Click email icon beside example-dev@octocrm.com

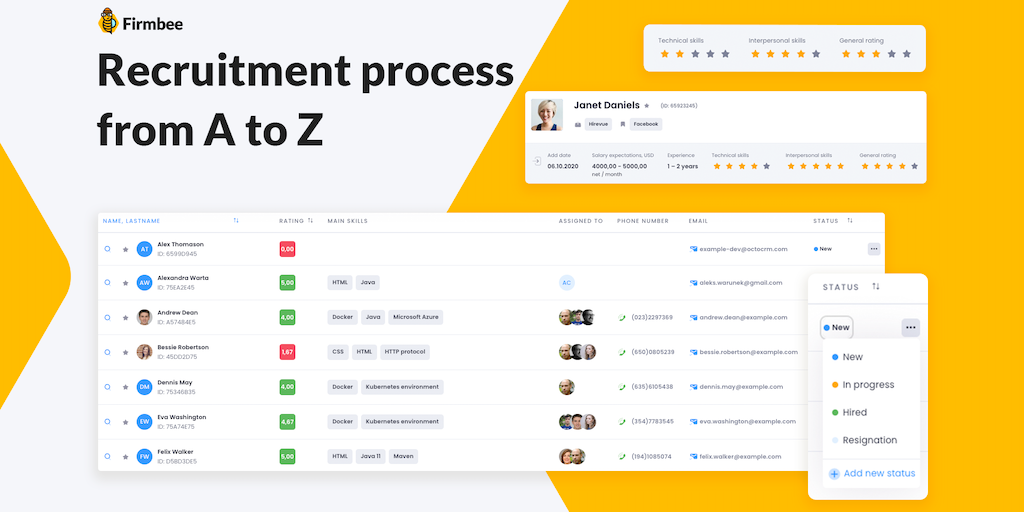point(694,249)
